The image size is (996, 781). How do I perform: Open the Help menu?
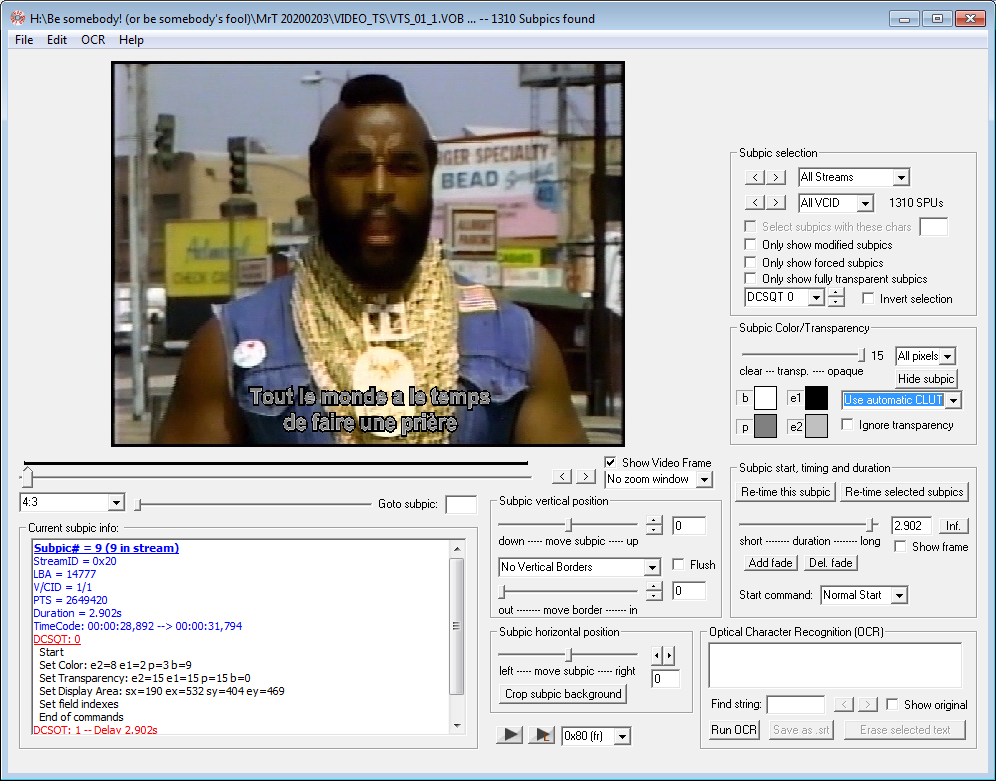click(x=131, y=39)
